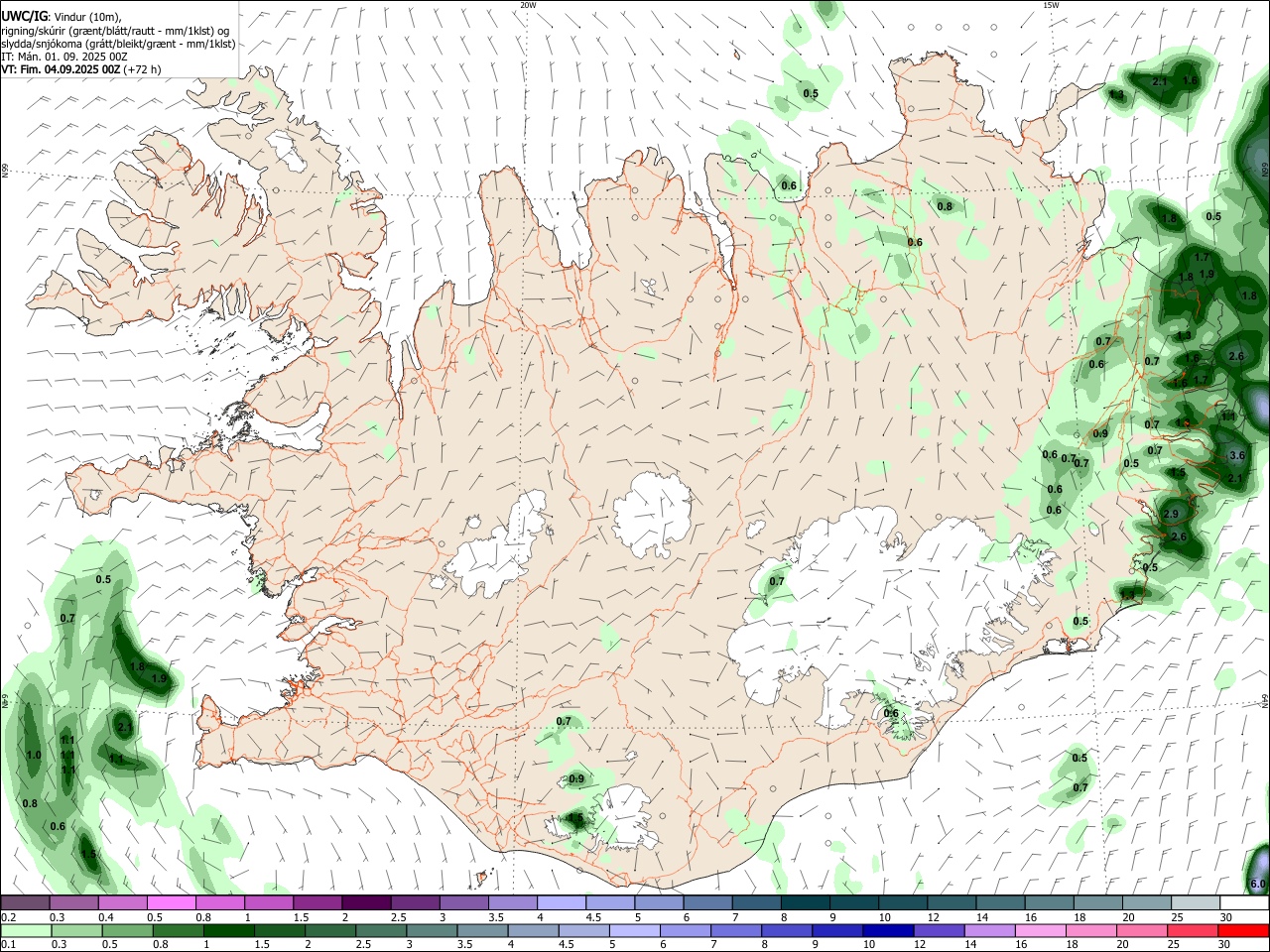Click the 'rigning/skúrir' legend description line
Screen dimensions: 1270x952
tap(113, 31)
